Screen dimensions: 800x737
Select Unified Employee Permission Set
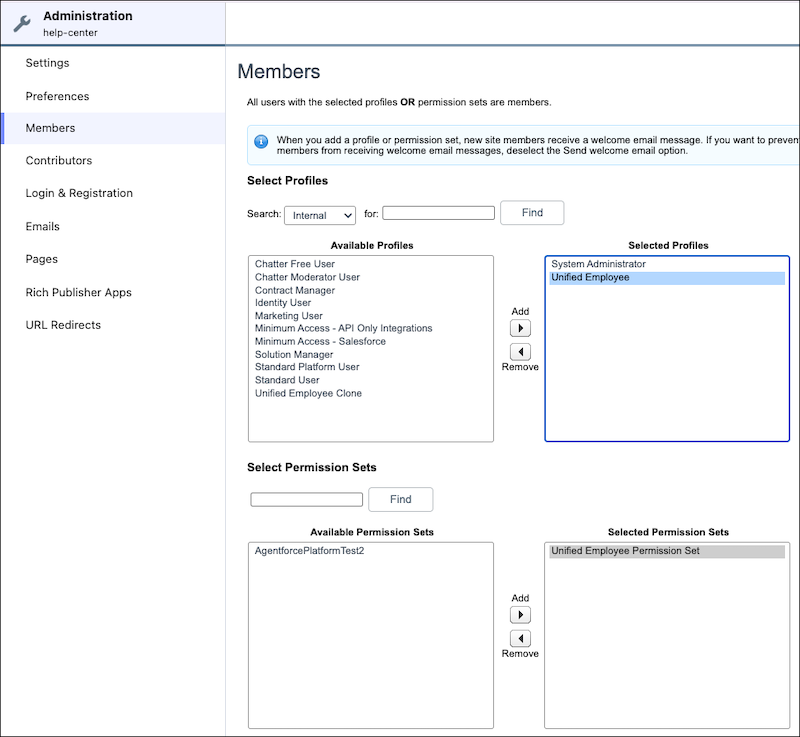click(667, 551)
